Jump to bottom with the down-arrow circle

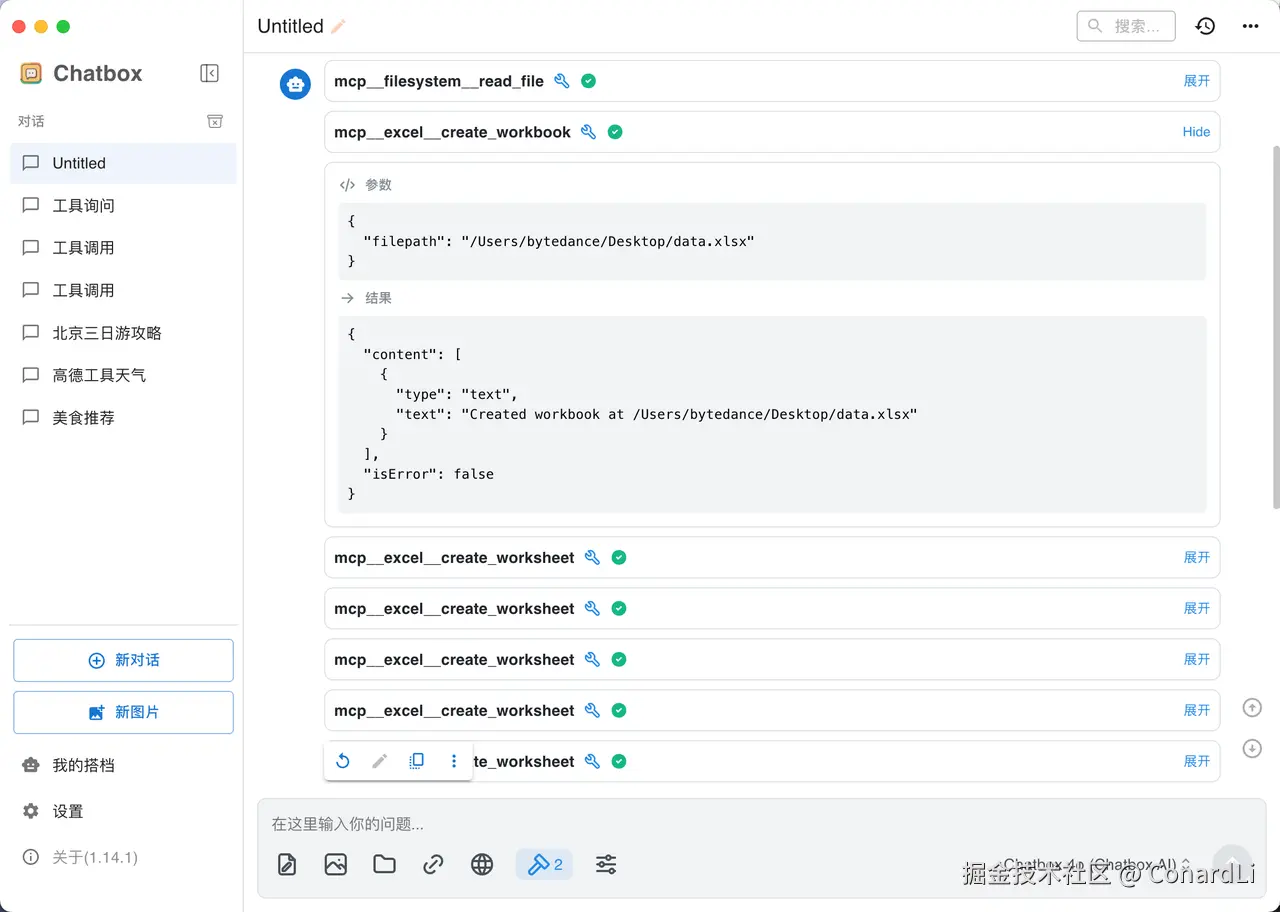coord(1252,748)
